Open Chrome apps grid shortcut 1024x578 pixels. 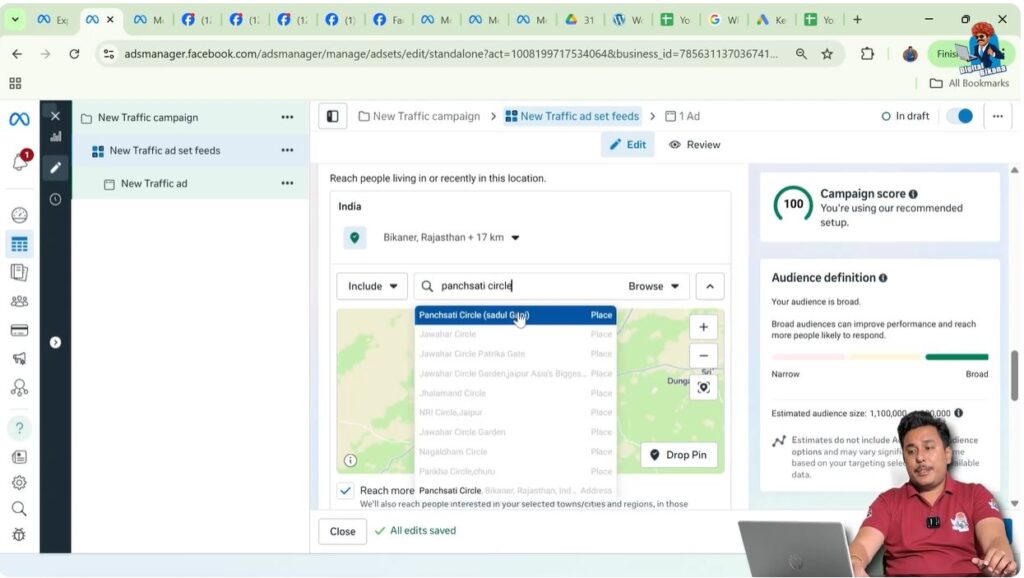15,84
